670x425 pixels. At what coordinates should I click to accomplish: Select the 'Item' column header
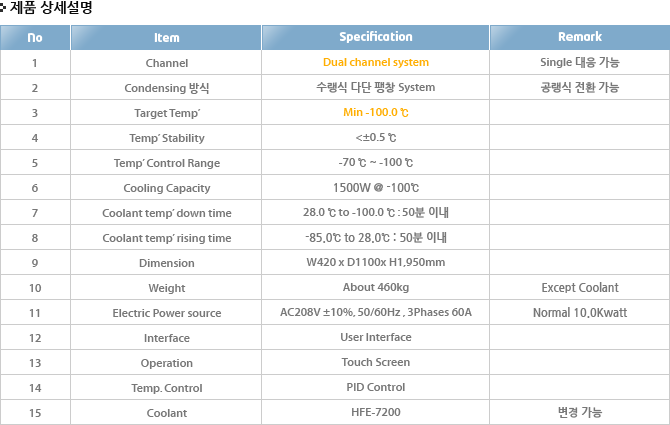(166, 38)
